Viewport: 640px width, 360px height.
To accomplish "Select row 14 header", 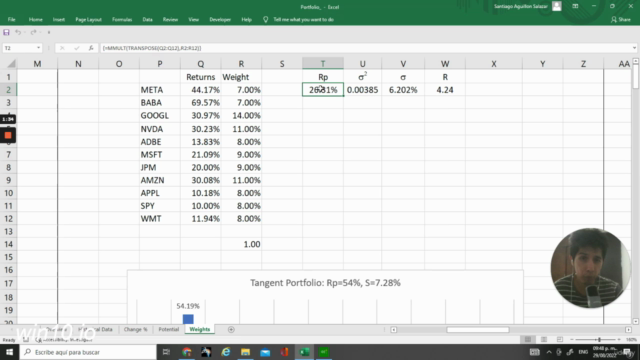I will [8, 244].
